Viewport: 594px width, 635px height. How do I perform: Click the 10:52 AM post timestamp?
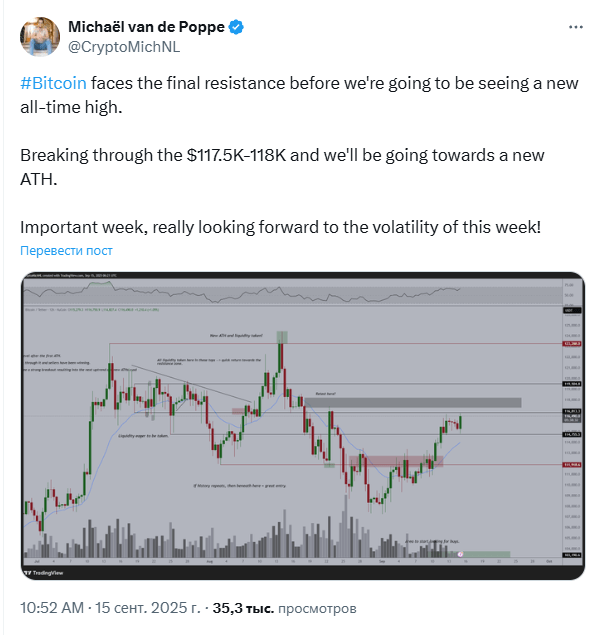(x=52, y=608)
